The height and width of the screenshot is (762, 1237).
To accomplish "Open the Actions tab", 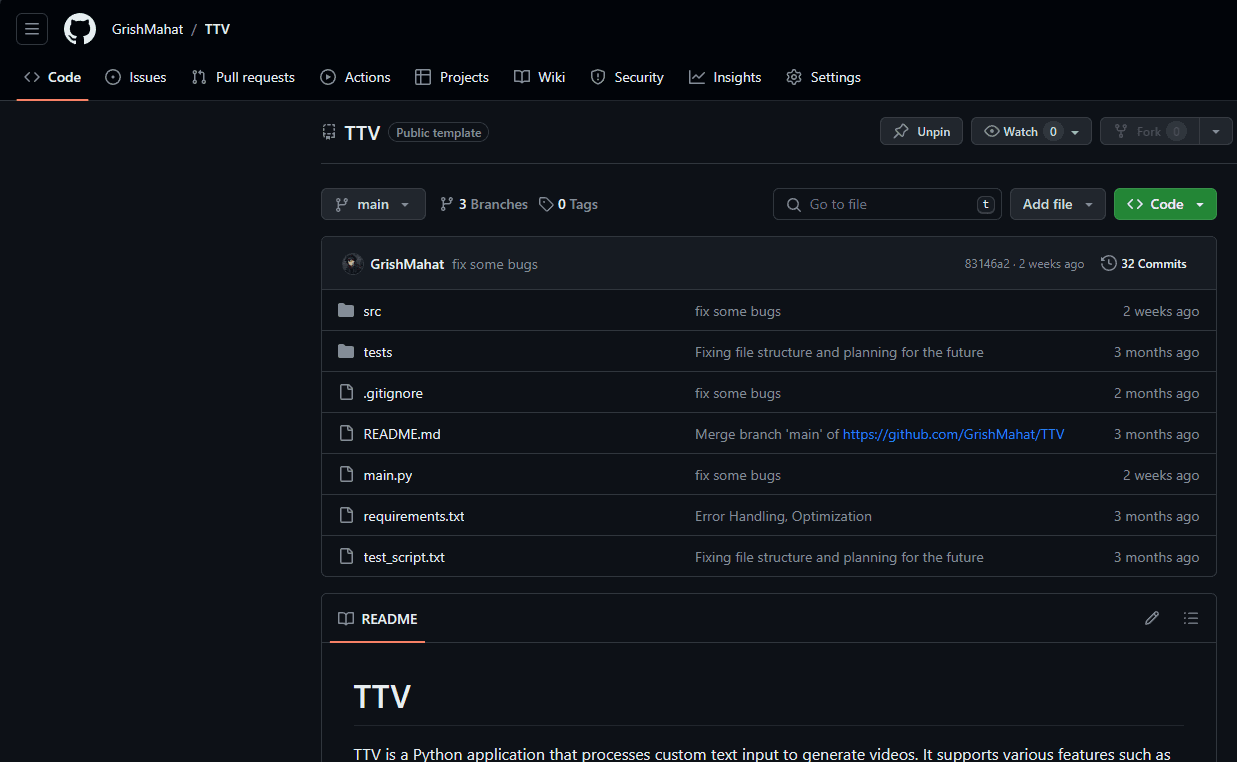I will click(x=355, y=77).
